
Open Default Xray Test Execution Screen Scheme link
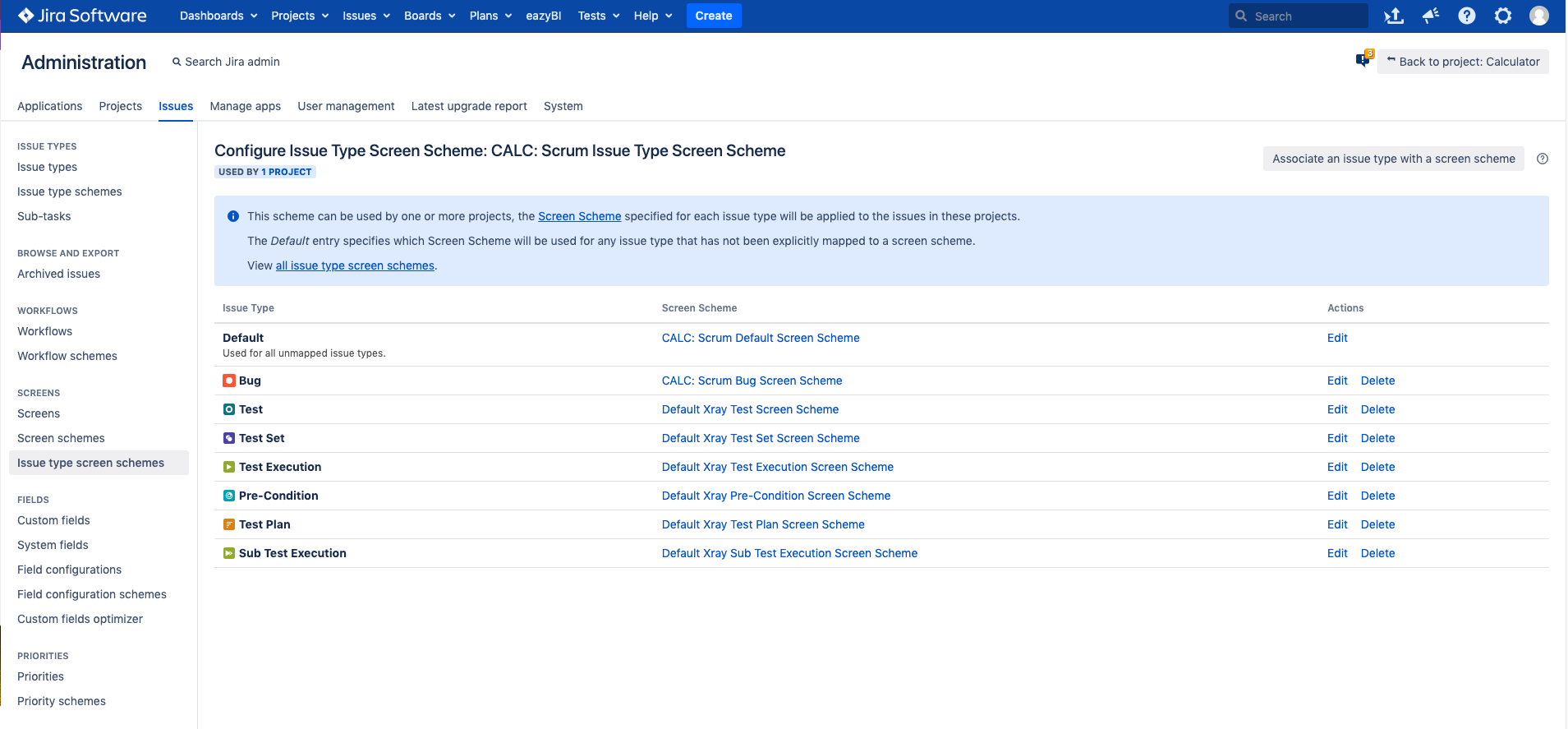[x=778, y=467]
